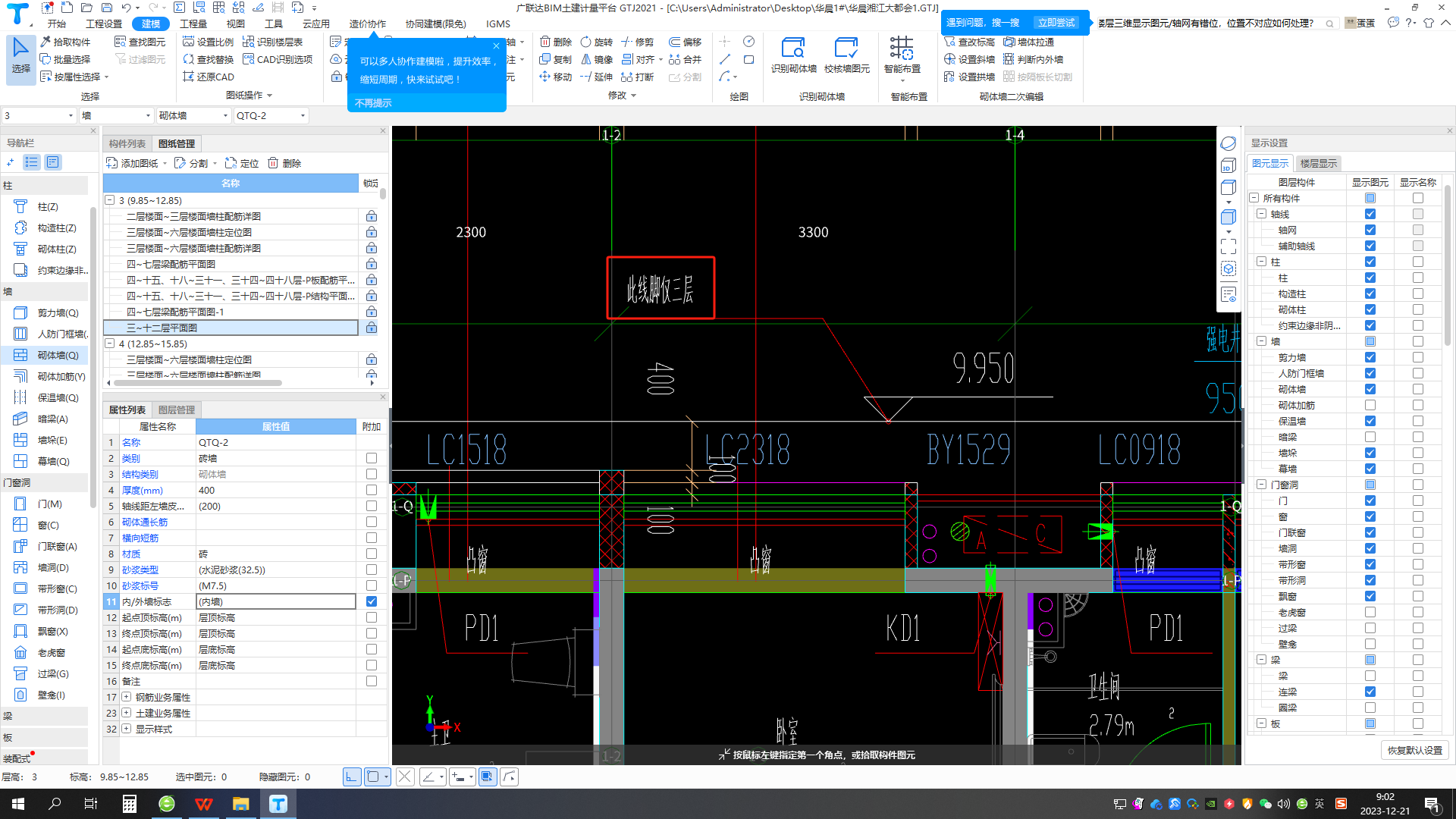The image size is (1456, 819).
Task: Uncheck 显示图元 for 连梁
Action: pos(1370,692)
